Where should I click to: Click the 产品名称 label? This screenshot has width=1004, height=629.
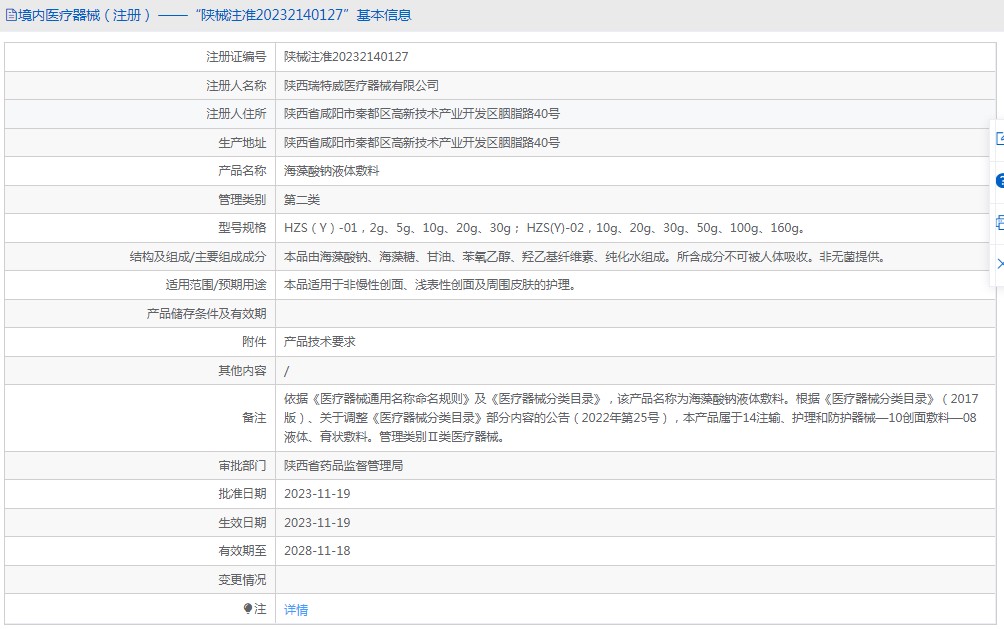[242, 171]
